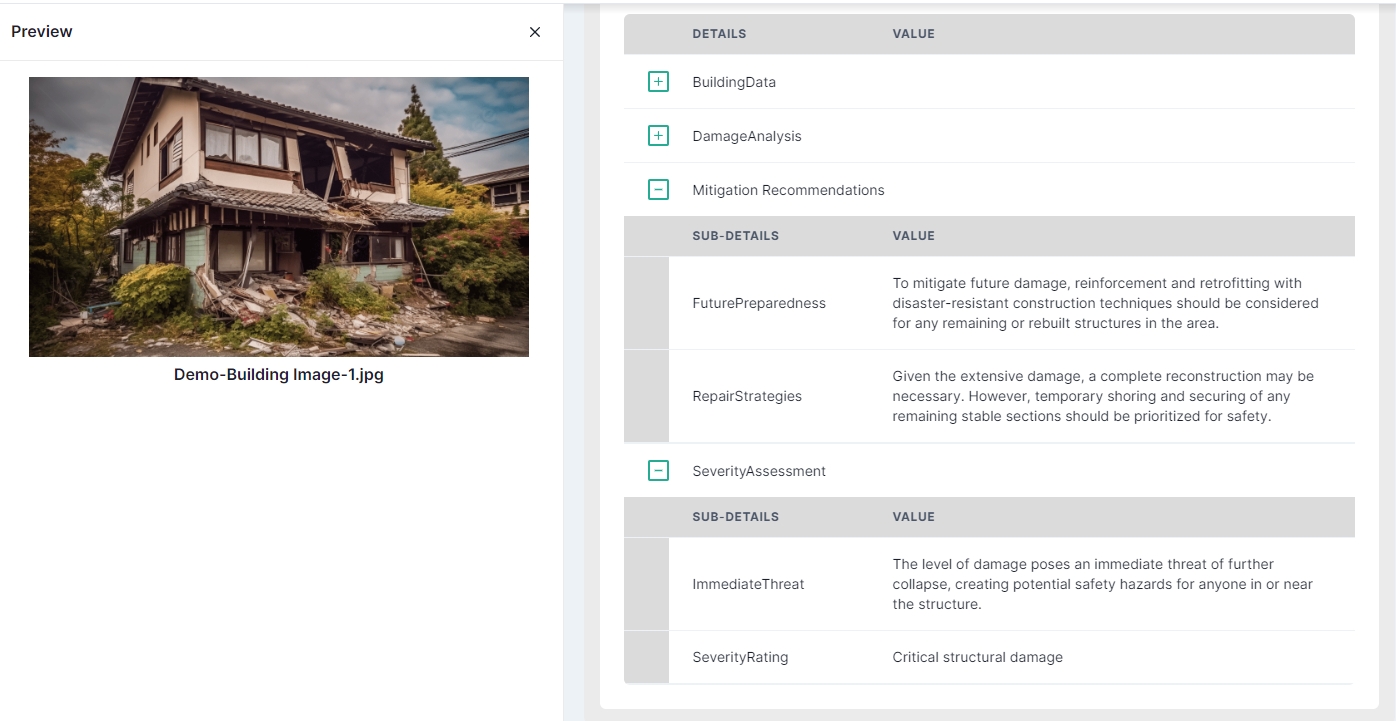Close the Preview panel
Image resolution: width=1396 pixels, height=721 pixels.
pos(535,32)
